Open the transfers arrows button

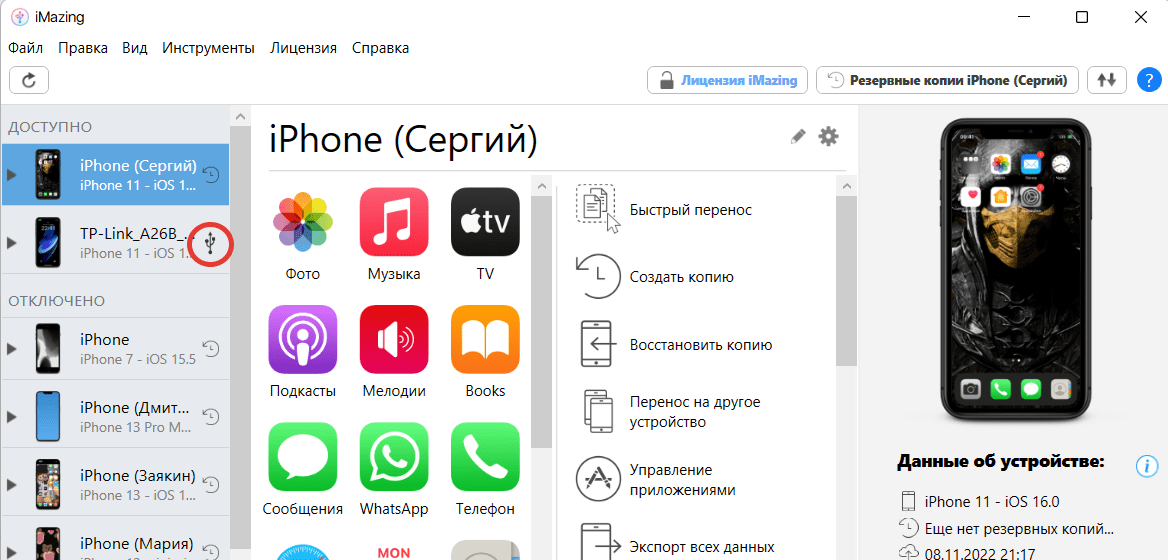[x=1107, y=80]
